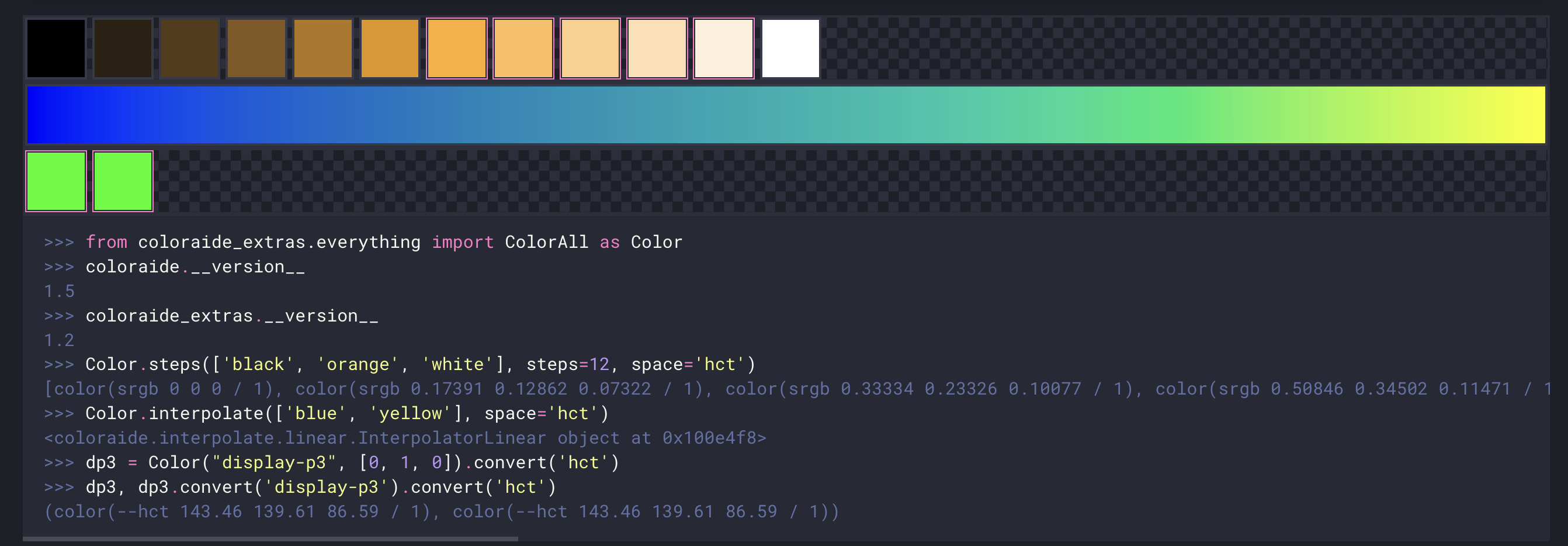Click the InterpolatorLinear object output text
1568x546 pixels.
click(x=405, y=437)
